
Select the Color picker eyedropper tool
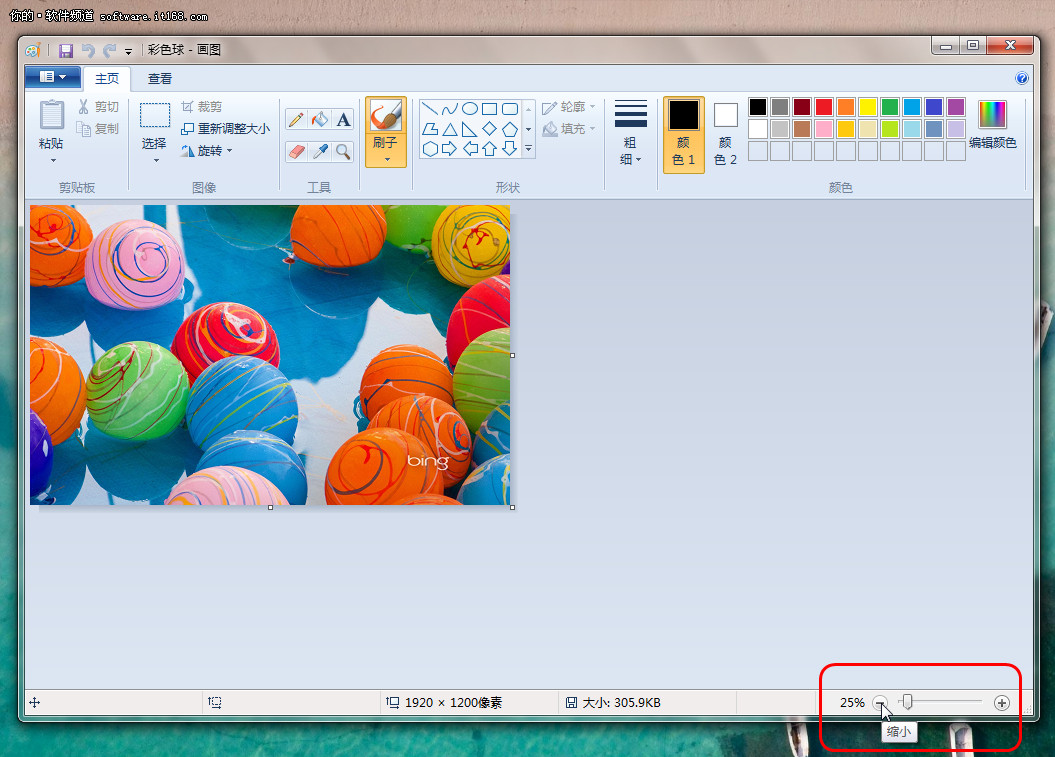(x=320, y=151)
